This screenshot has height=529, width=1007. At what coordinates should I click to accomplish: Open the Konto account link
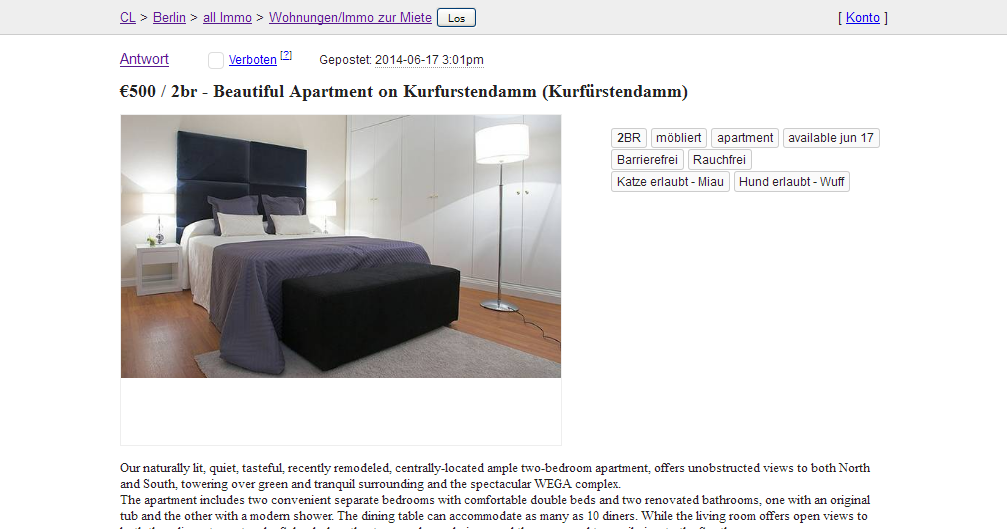click(x=863, y=18)
